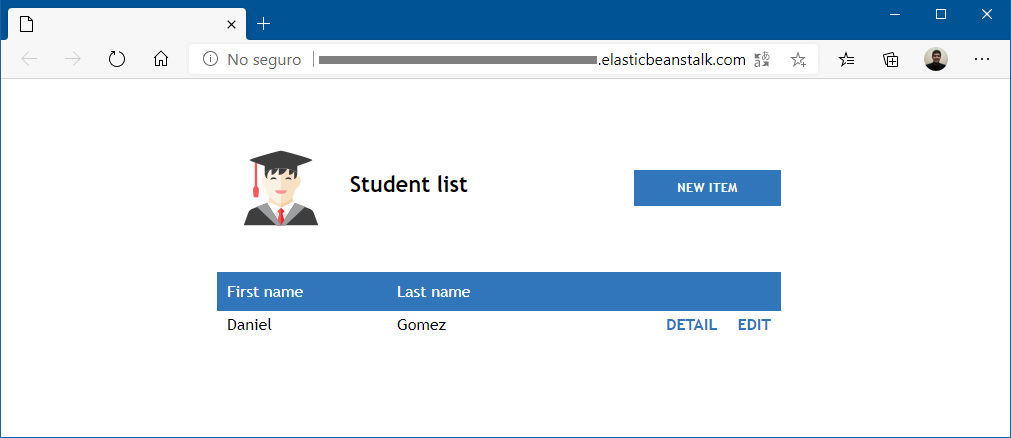Reload the page with refresh icon
Viewport: 1011px width, 438px height.
[x=117, y=59]
